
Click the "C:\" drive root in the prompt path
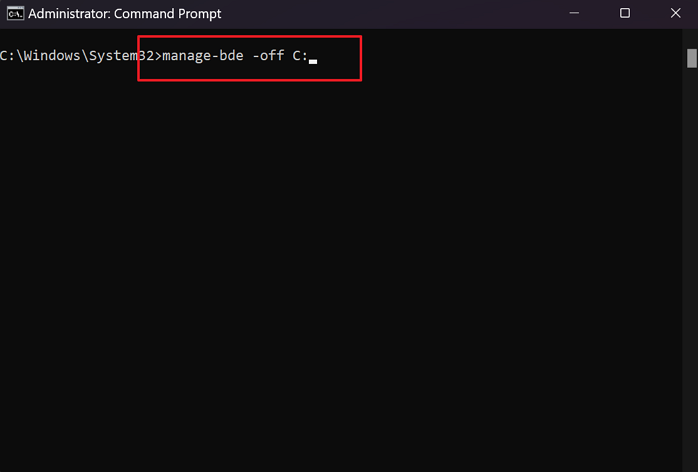(x=9, y=56)
